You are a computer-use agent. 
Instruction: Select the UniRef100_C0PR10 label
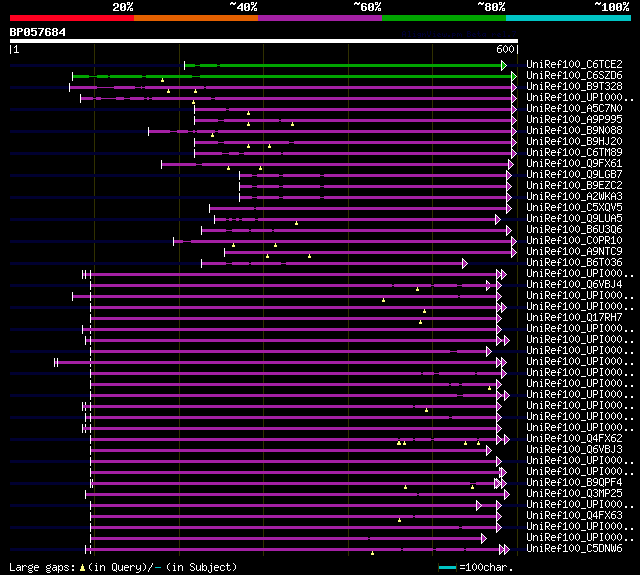574,241
